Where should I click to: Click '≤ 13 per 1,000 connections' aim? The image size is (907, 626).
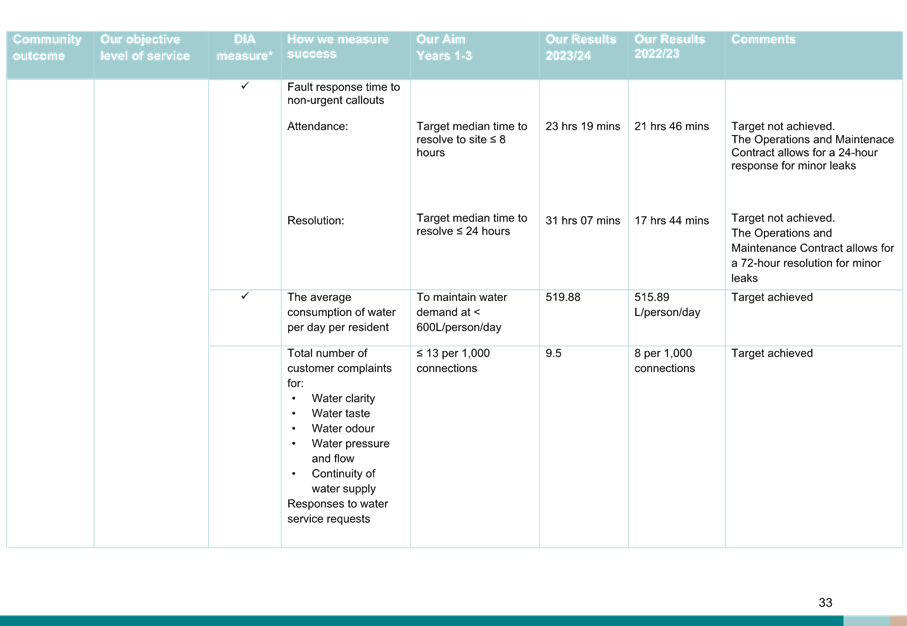pyautogui.click(x=453, y=360)
